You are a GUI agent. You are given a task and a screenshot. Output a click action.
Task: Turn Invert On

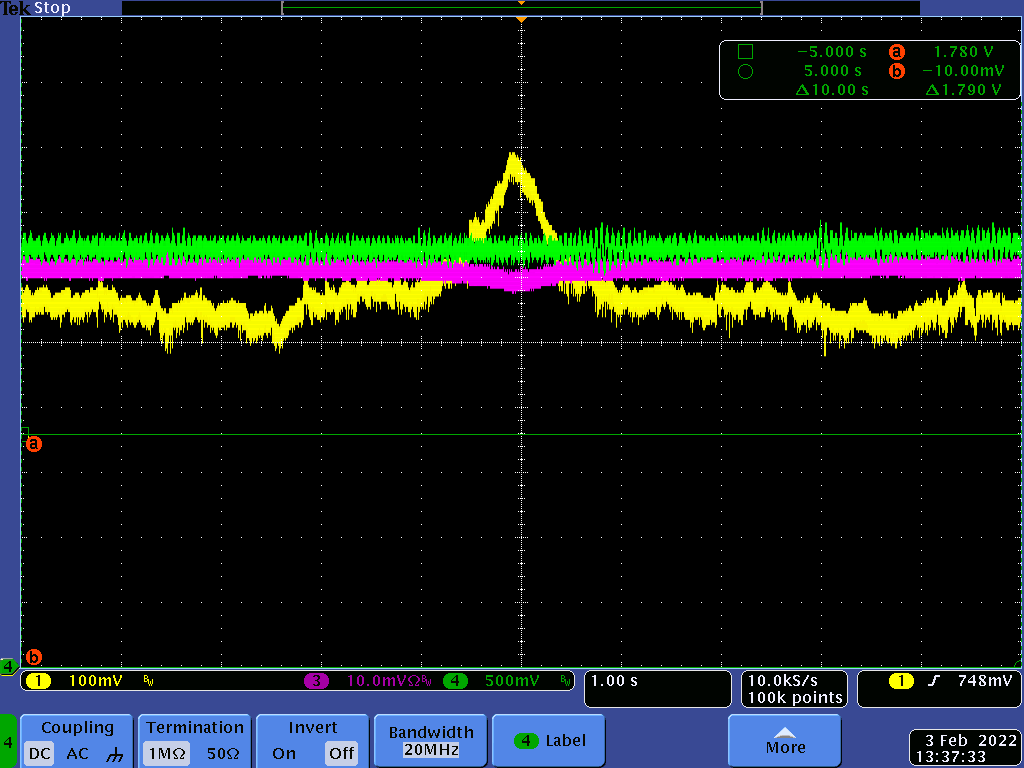tap(284, 753)
